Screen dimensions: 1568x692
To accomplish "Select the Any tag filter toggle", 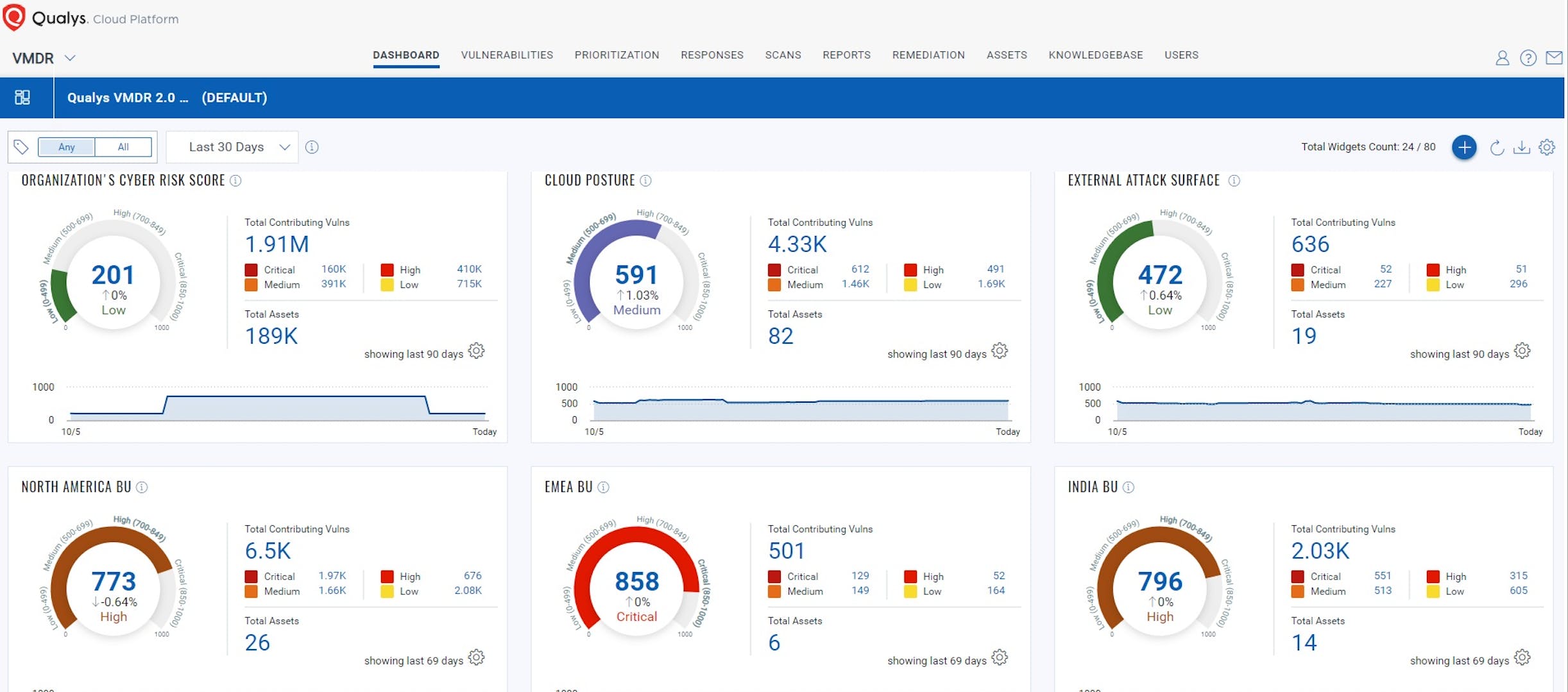I will coord(67,147).
